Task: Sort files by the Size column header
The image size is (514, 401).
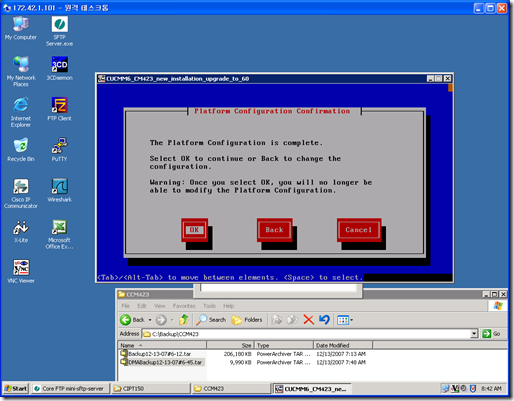Action: pos(230,345)
